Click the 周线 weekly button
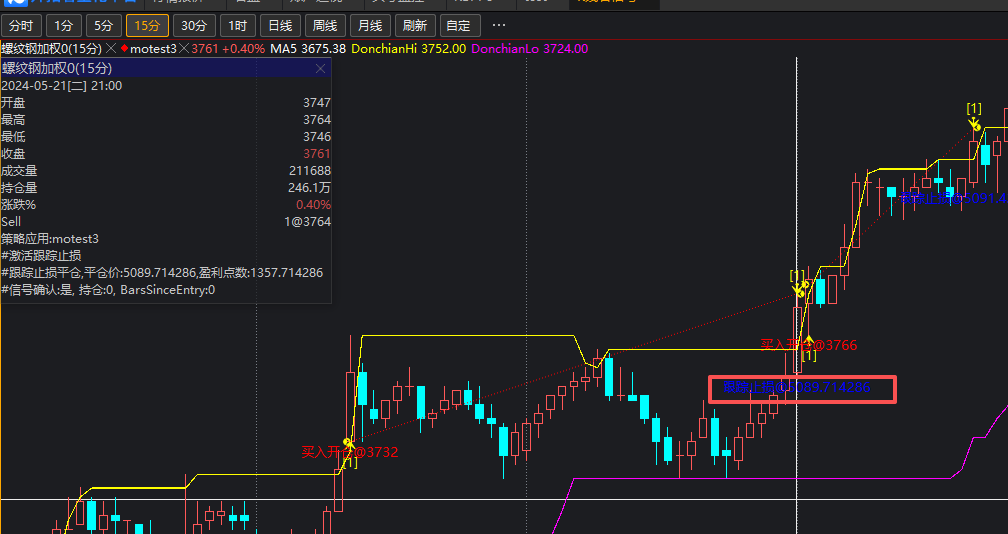This screenshot has height=534, width=1008. [324, 25]
